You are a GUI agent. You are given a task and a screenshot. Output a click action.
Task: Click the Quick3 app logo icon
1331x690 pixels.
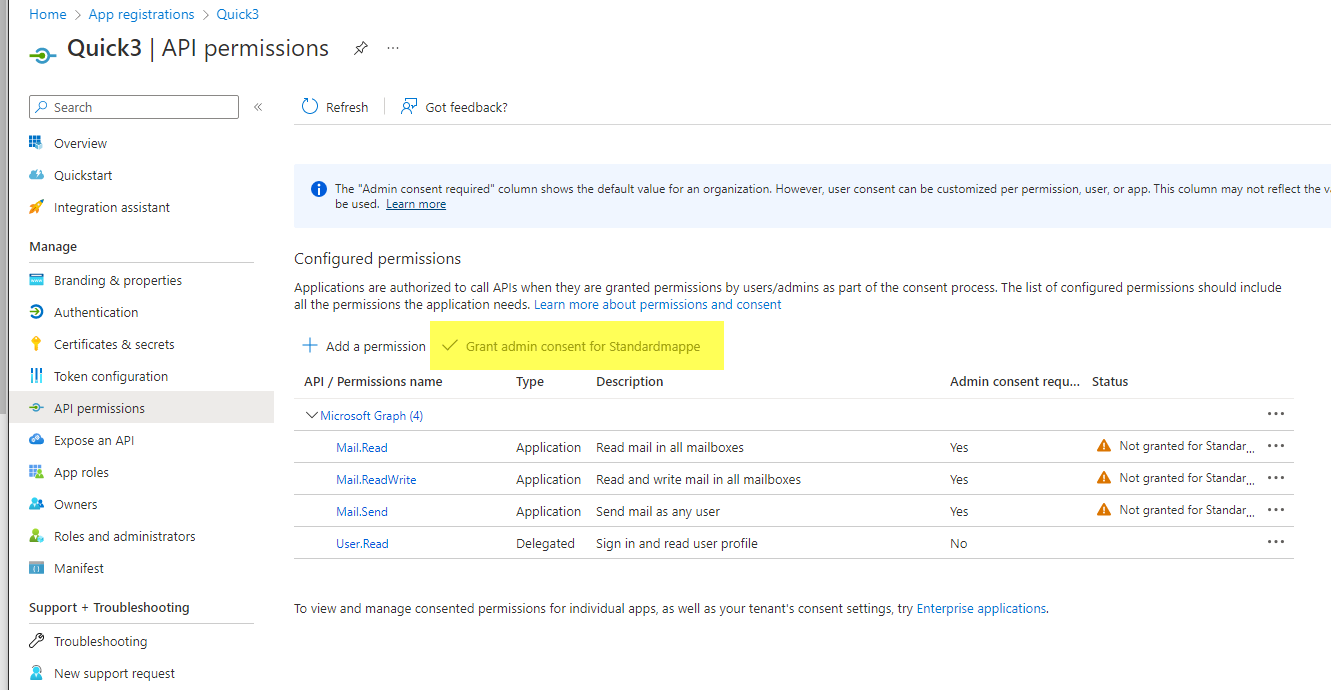pyautogui.click(x=43, y=54)
